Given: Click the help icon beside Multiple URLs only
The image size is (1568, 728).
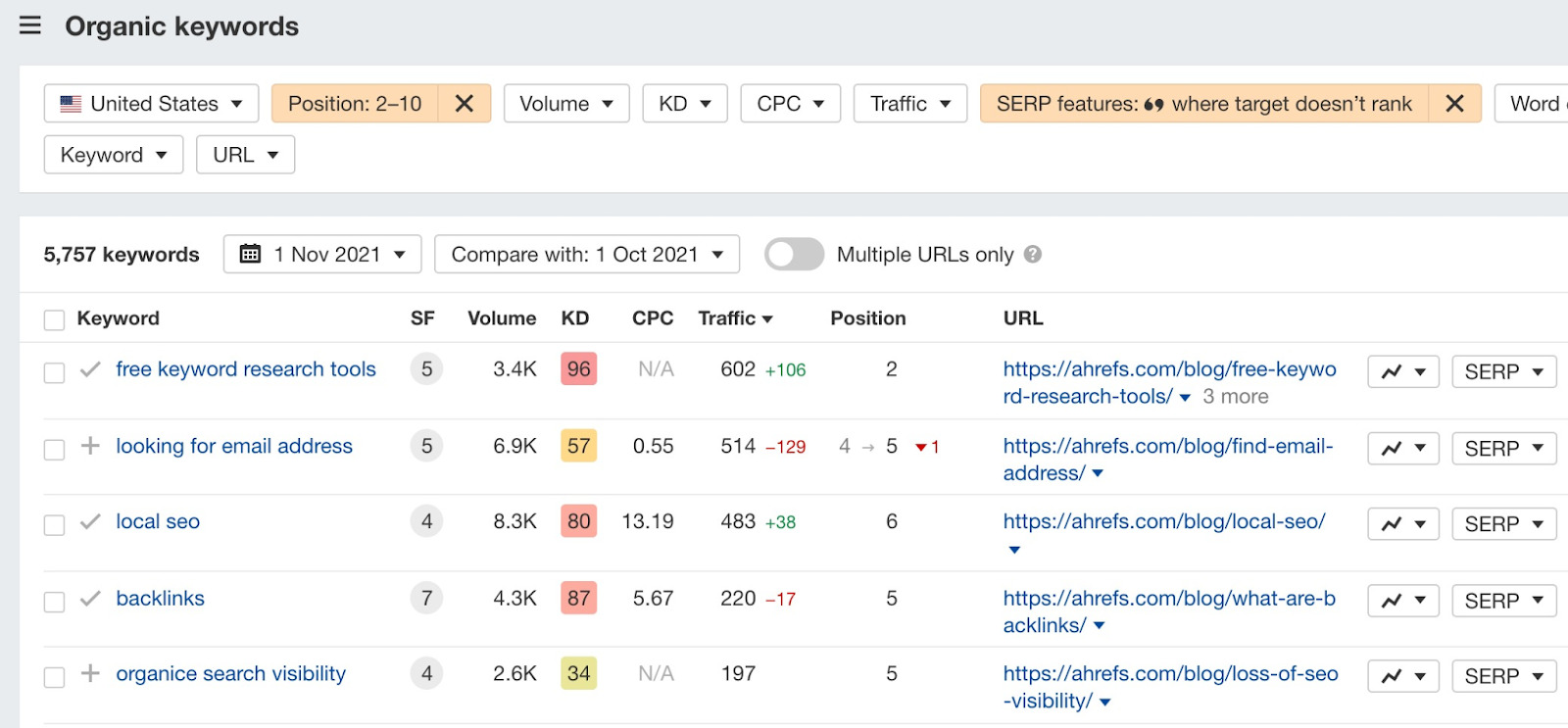Looking at the screenshot, I should 1032,255.
